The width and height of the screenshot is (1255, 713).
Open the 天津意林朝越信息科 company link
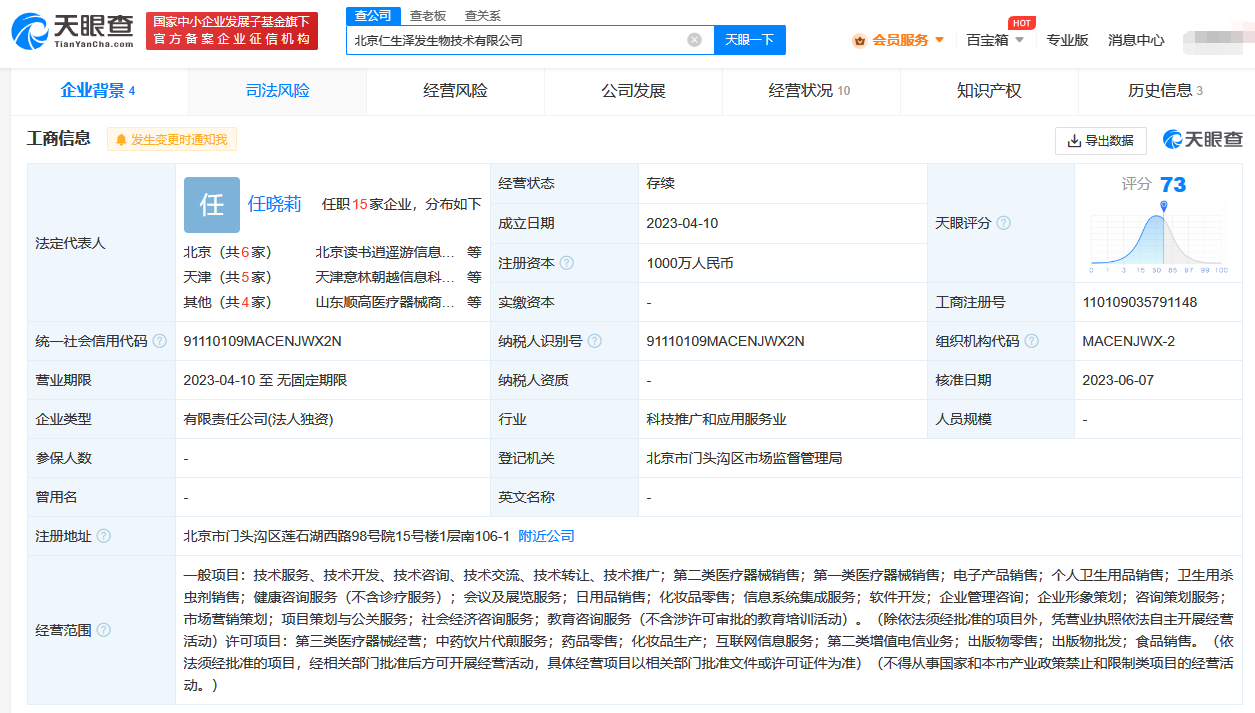click(x=385, y=277)
